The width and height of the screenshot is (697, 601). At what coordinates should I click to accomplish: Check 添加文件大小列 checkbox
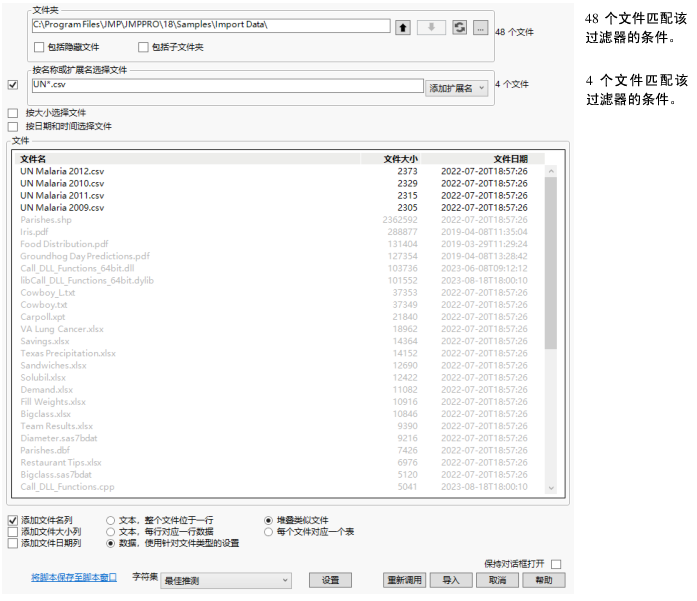pyautogui.click(x=13, y=532)
